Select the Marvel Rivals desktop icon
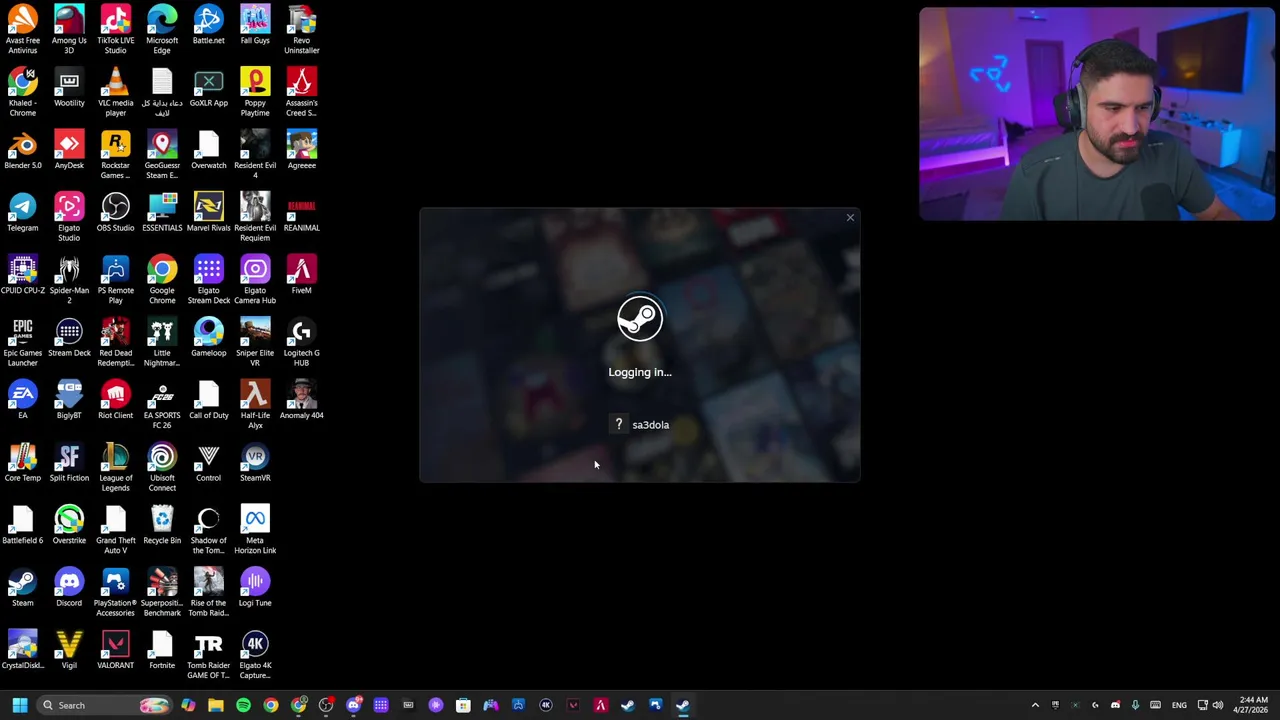Image resolution: width=1280 pixels, height=720 pixels. [x=208, y=212]
